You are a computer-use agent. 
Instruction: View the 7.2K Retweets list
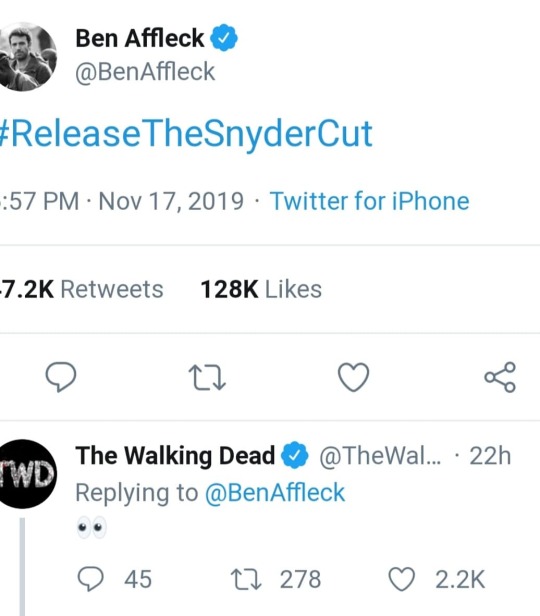click(81, 289)
